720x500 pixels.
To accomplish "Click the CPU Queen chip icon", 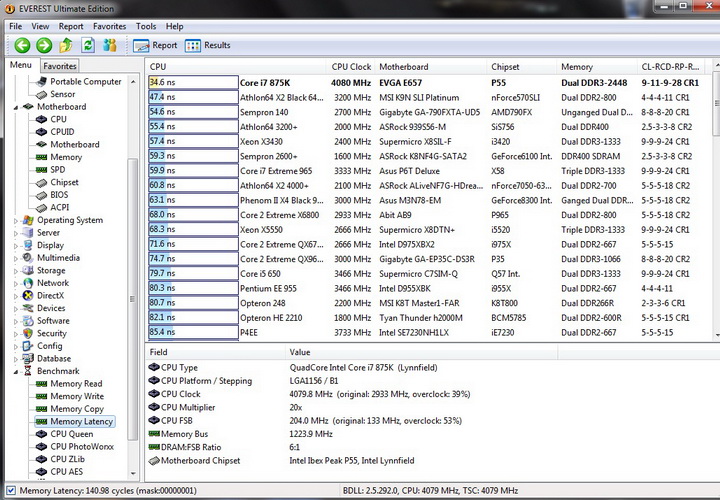I will pos(41,434).
